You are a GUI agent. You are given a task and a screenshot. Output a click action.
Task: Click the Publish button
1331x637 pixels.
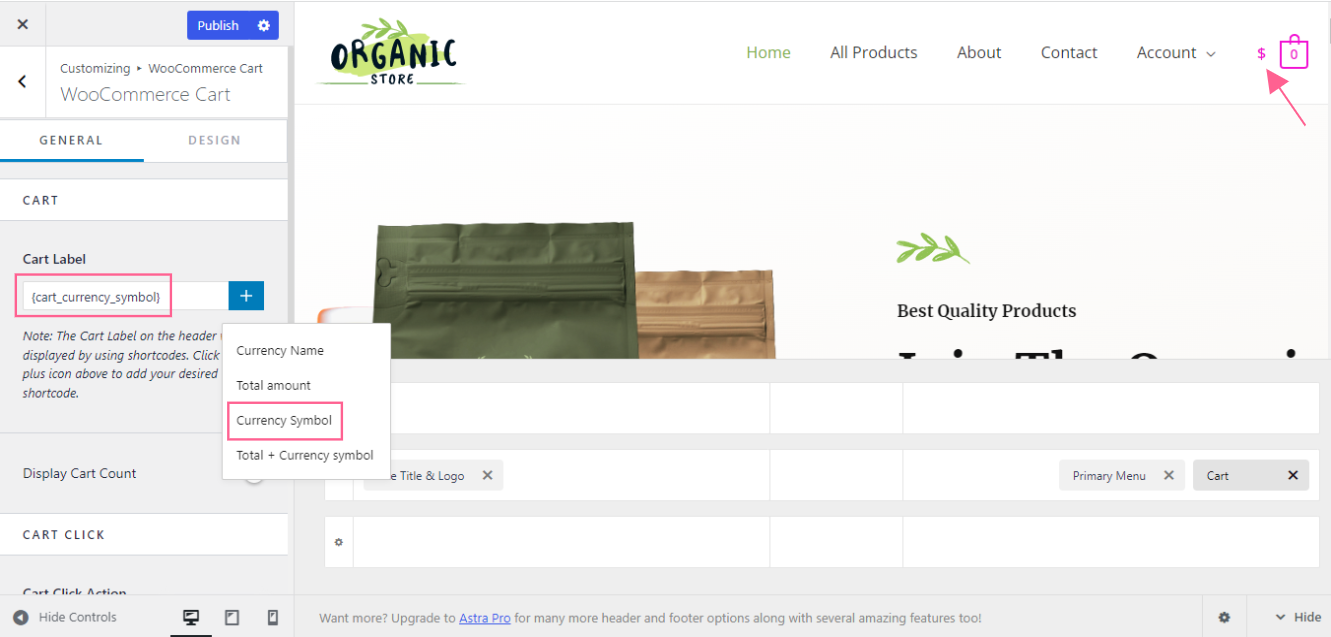pyautogui.click(x=218, y=25)
